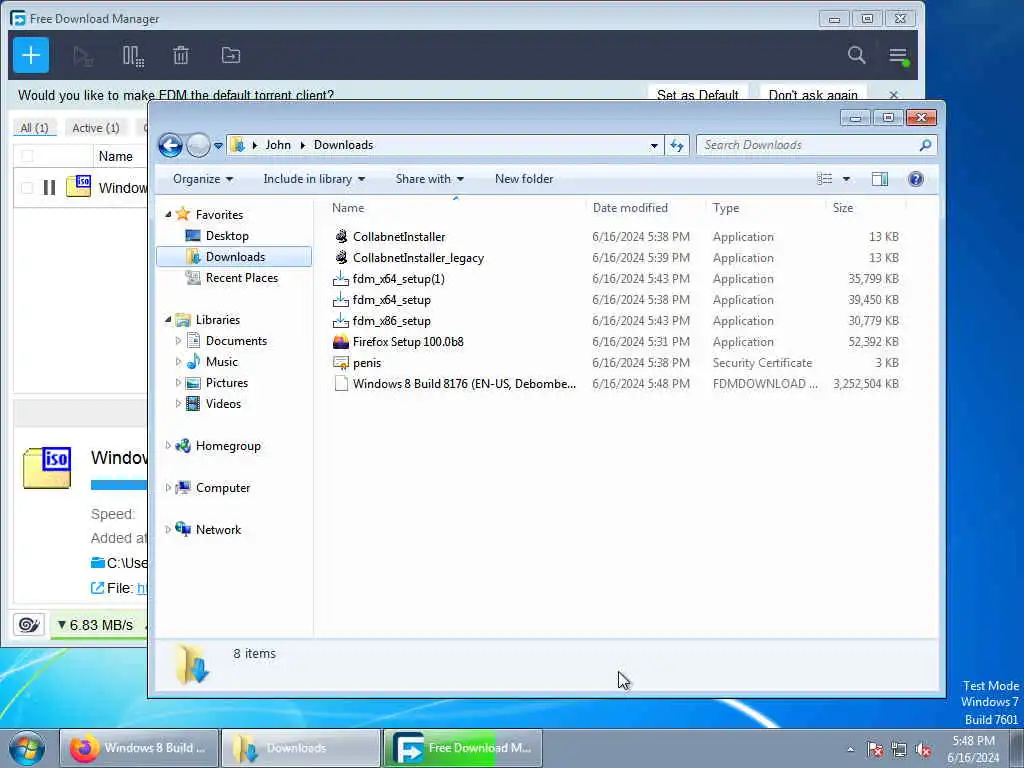Viewport: 1024px width, 768px height.
Task: Go back in the Explorer window
Action: [170, 145]
